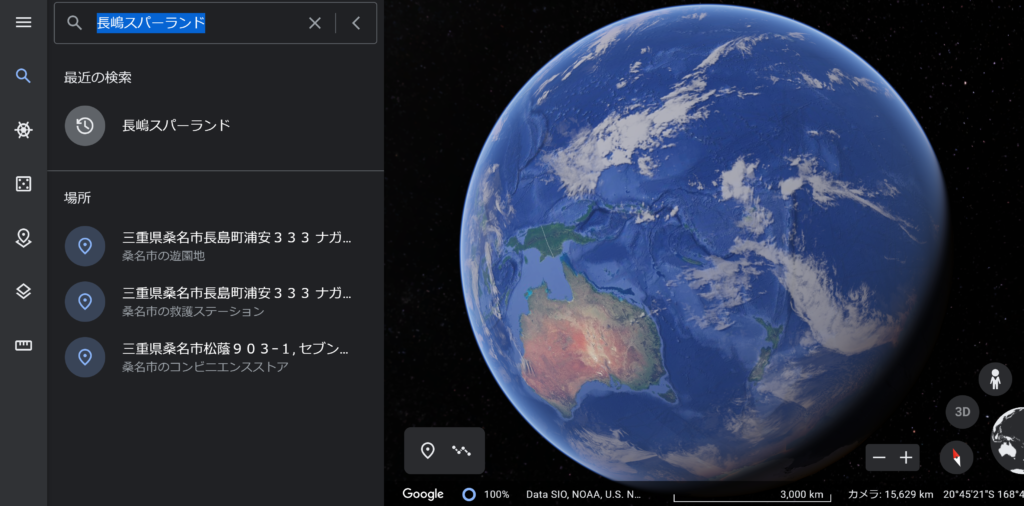
Task: Click history clock icon of recent search
Action: (85, 125)
